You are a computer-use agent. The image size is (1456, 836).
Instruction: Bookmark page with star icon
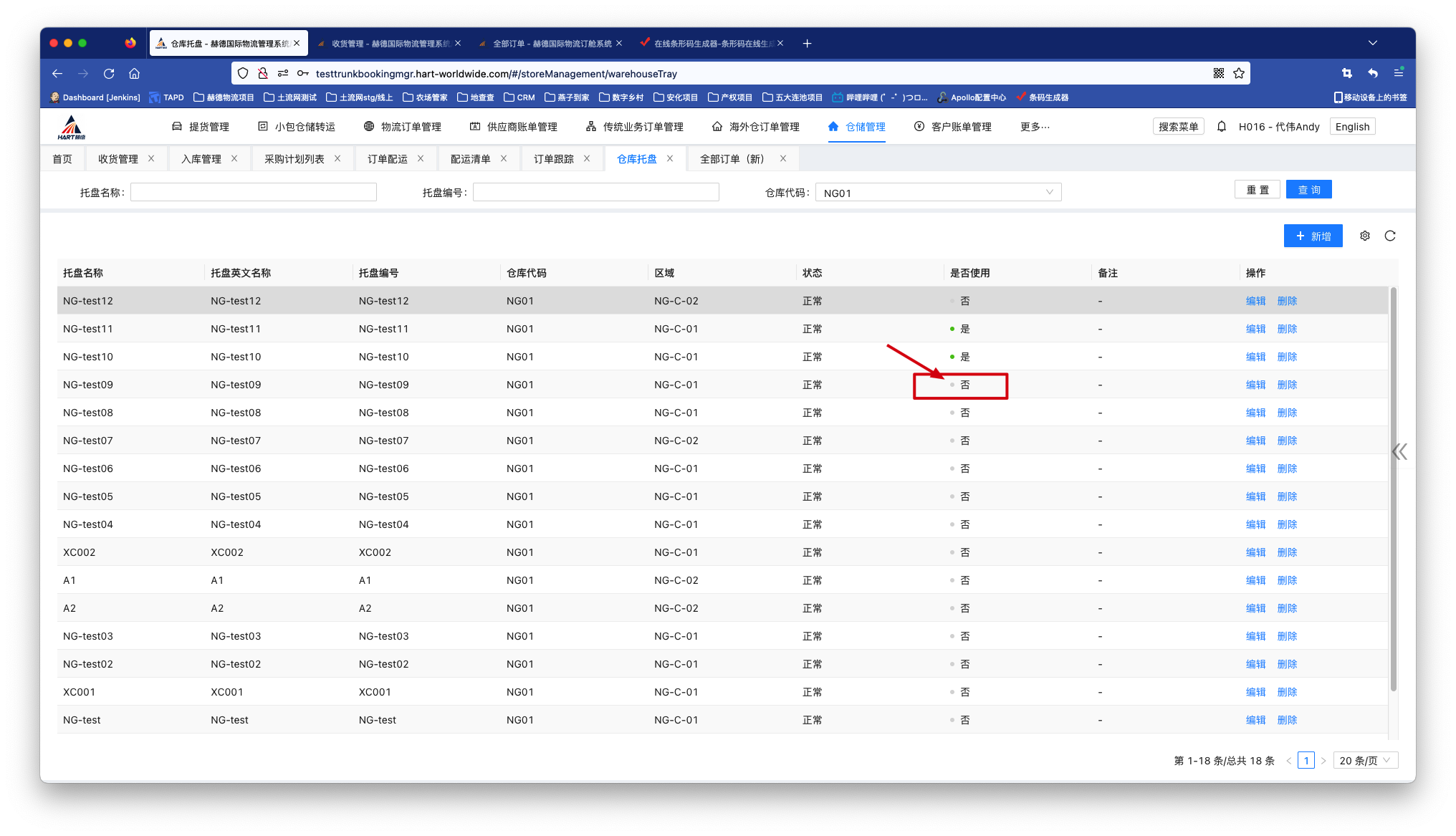point(1239,73)
